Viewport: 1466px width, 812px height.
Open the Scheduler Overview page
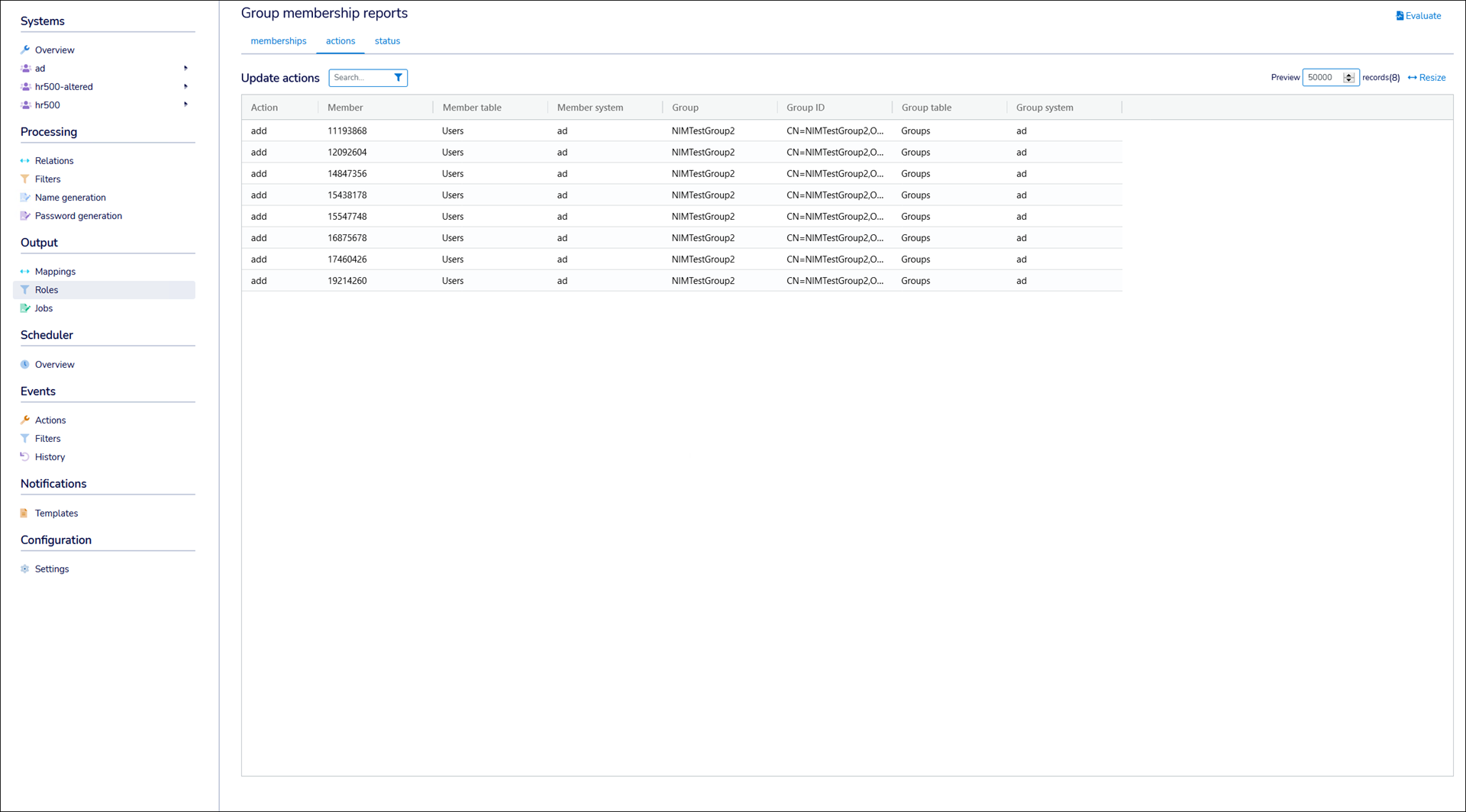(x=54, y=365)
